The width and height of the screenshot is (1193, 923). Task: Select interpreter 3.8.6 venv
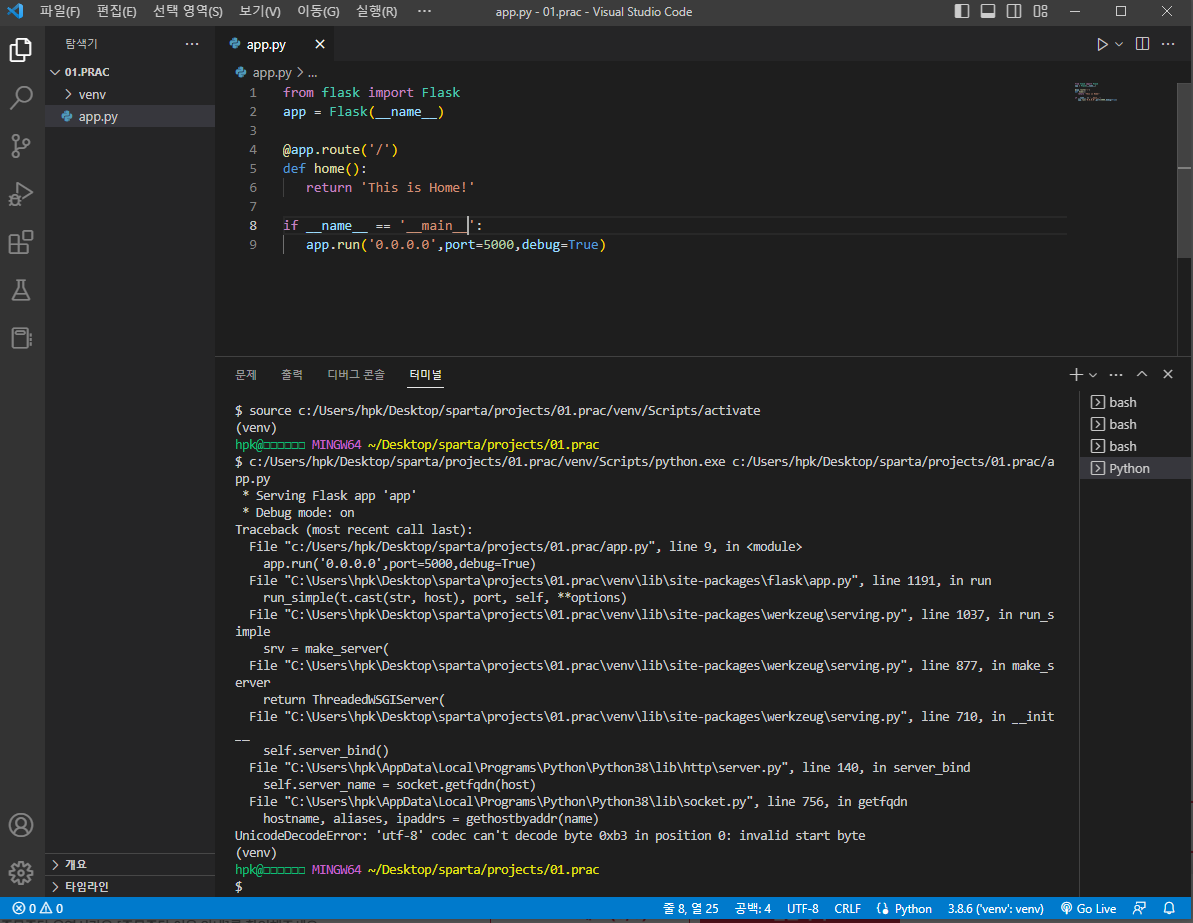point(995,909)
